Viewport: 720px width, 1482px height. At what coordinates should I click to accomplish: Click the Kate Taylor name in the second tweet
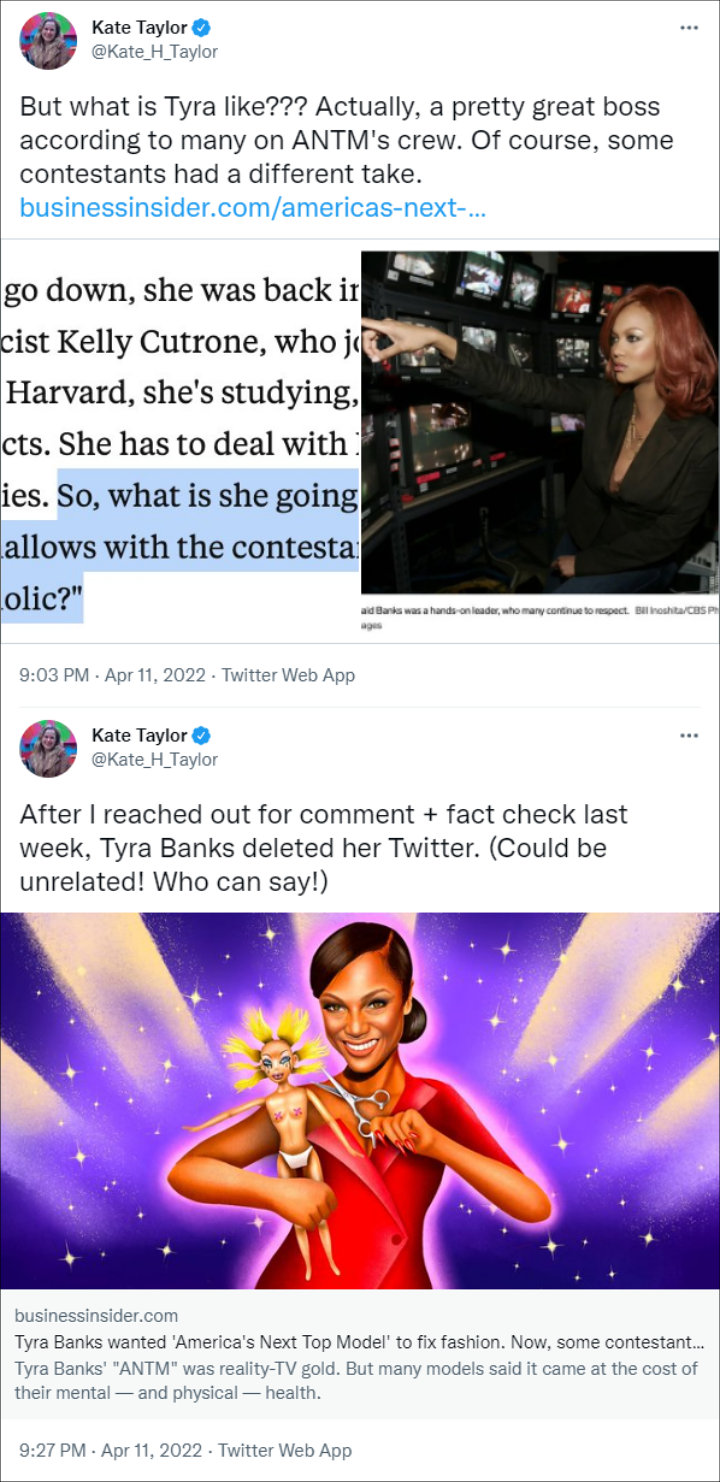(x=139, y=736)
